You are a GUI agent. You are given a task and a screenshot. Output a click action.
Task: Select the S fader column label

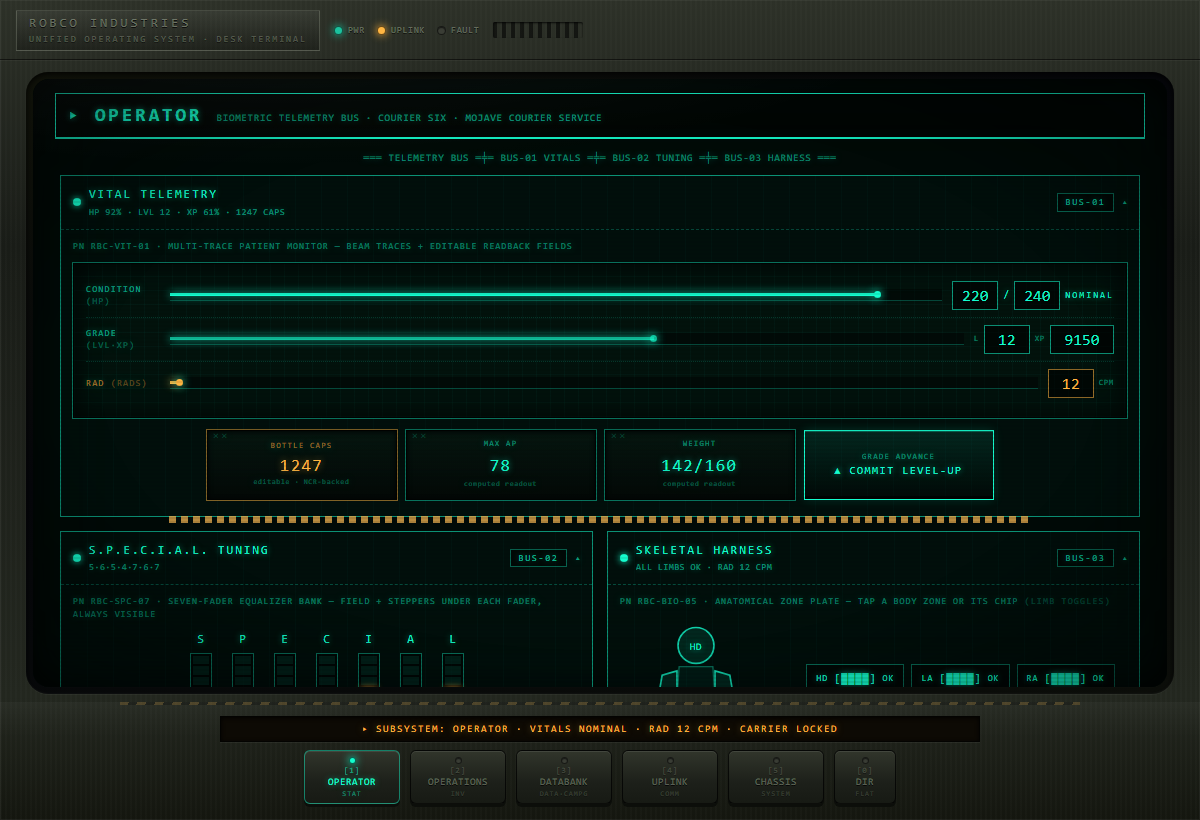pyautogui.click(x=201, y=639)
